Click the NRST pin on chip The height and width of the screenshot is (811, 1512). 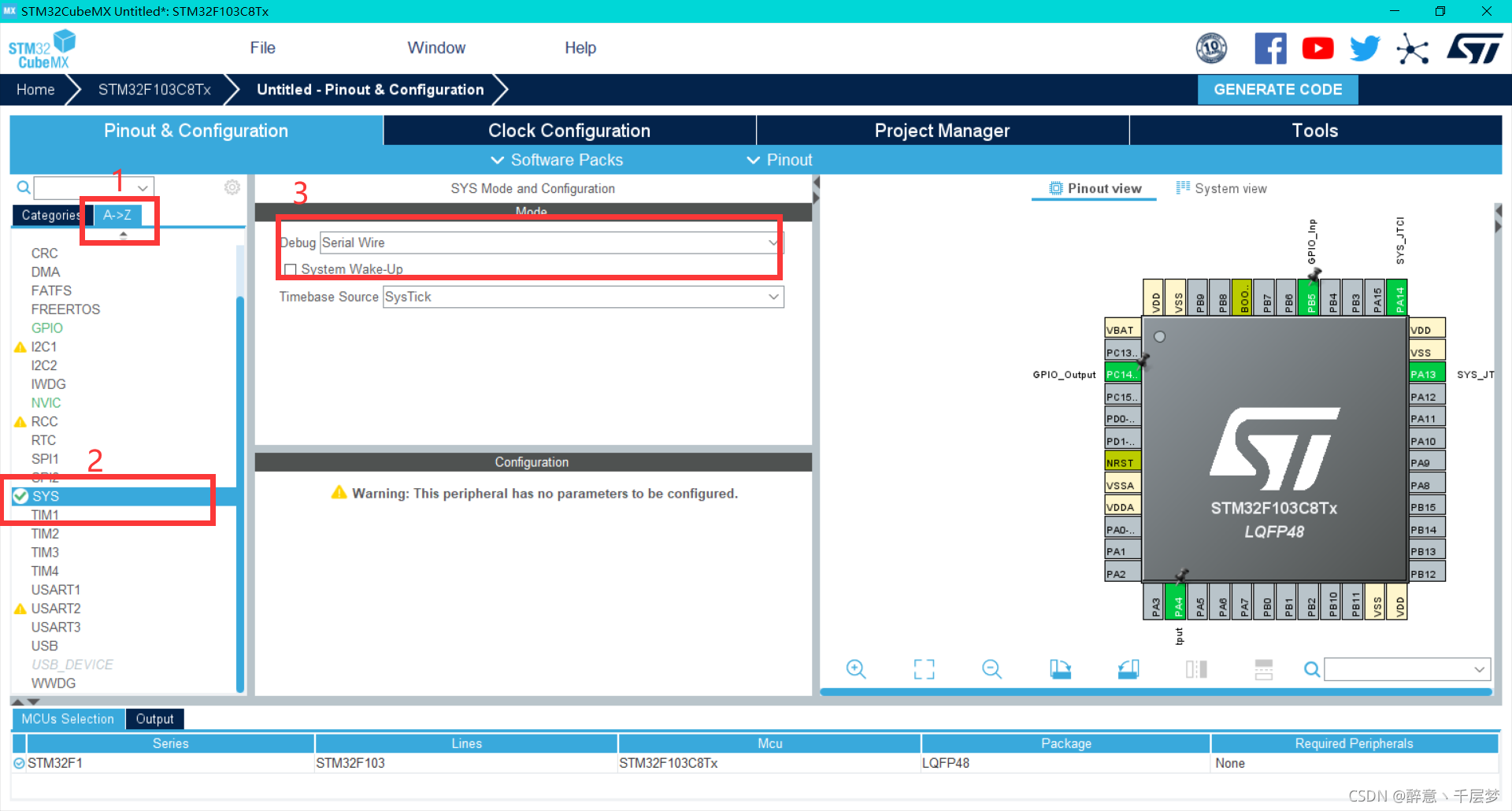[1123, 463]
